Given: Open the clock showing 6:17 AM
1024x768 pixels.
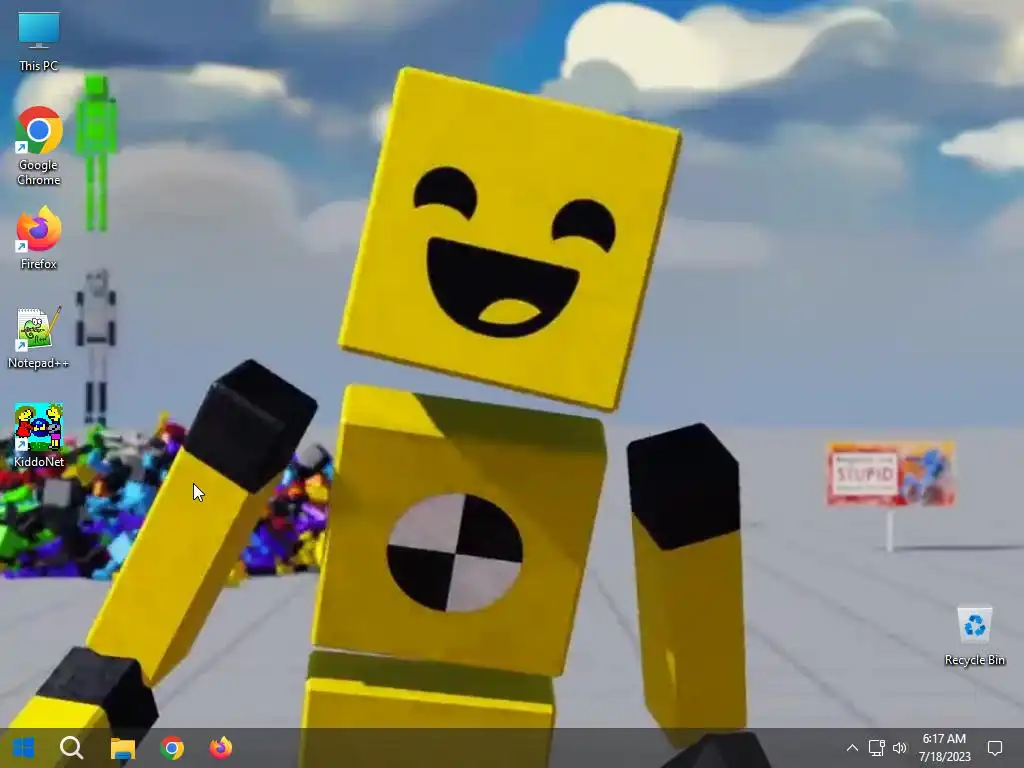Looking at the screenshot, I should pos(944,748).
